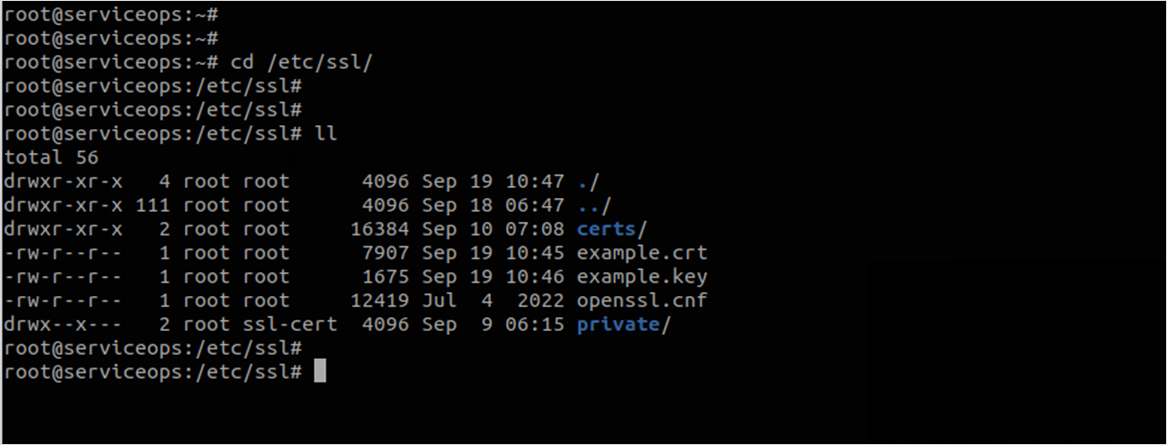Click the typed 'cd /etc/ssl/' command

click(x=295, y=62)
